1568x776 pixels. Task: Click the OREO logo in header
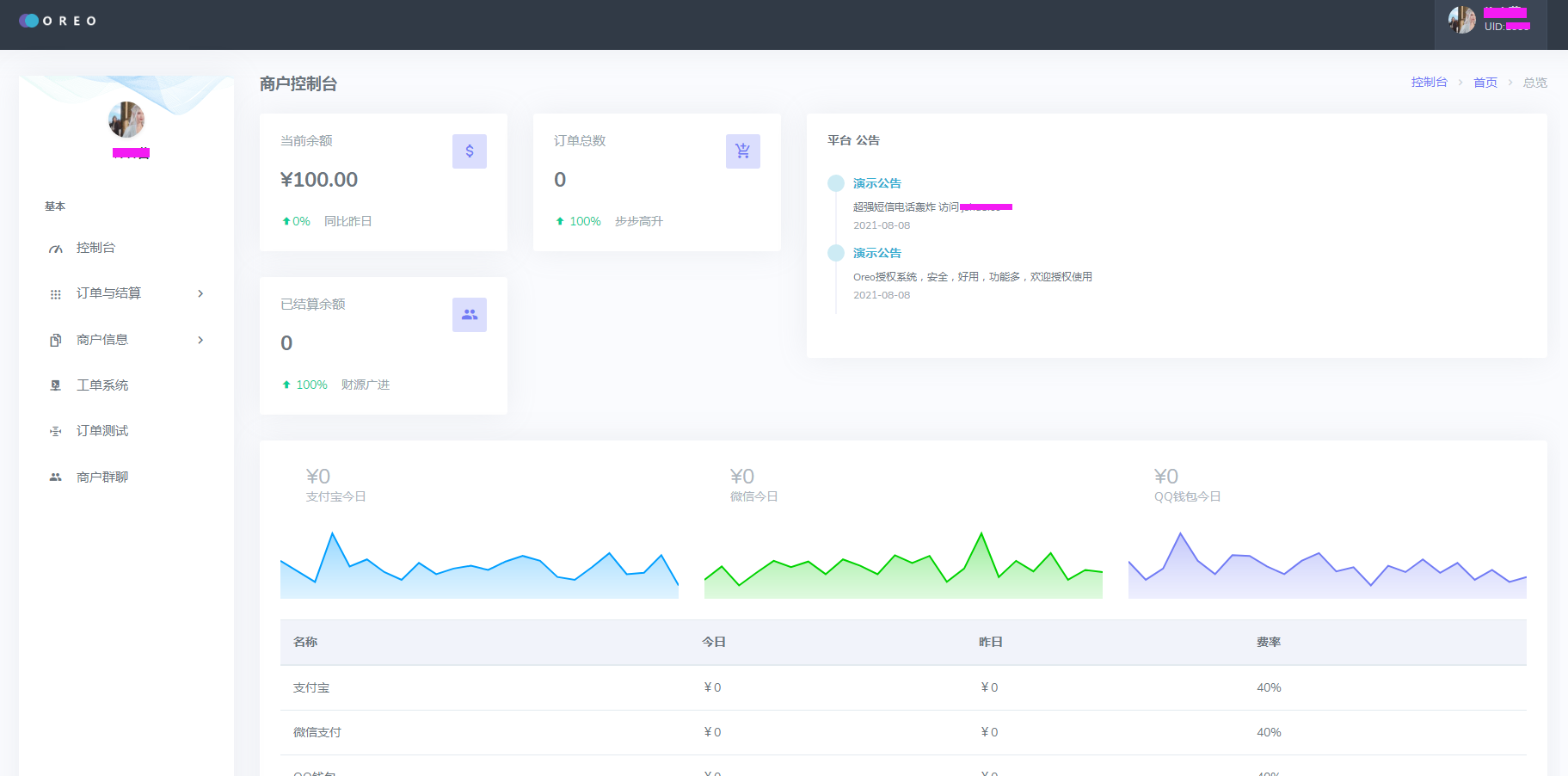58,21
